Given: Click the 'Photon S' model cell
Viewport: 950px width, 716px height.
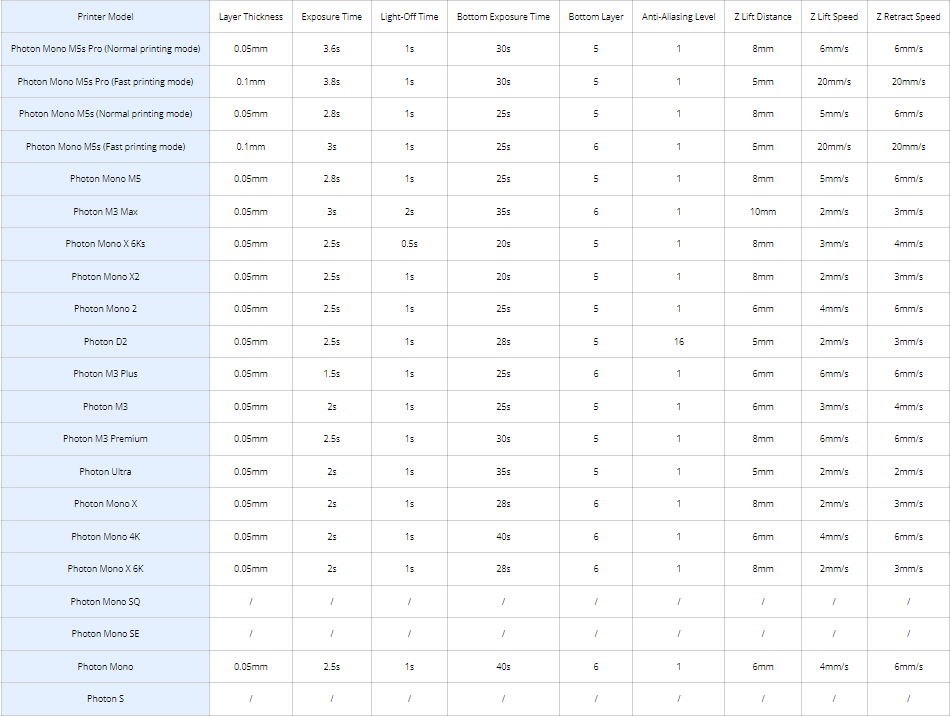Looking at the screenshot, I should point(105,698).
